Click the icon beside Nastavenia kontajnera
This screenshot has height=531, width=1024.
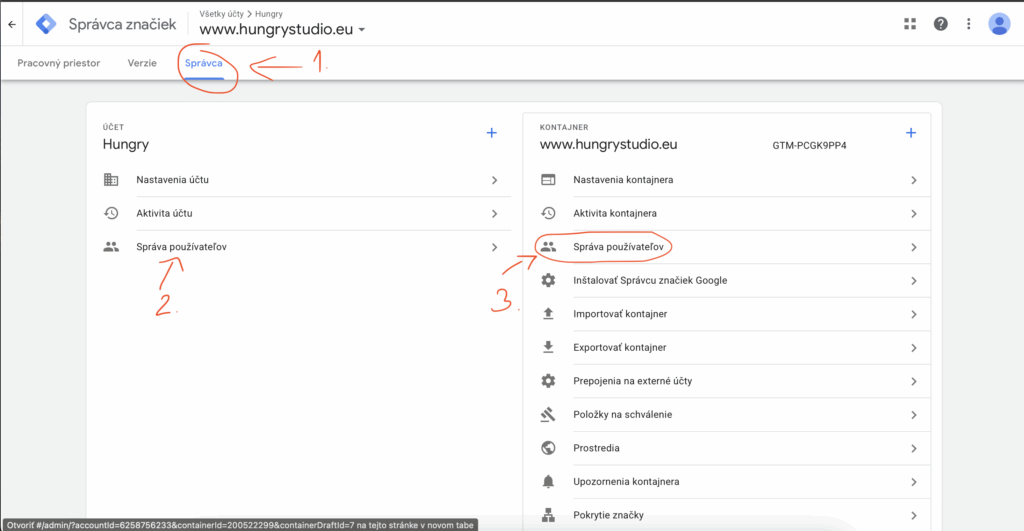point(549,180)
